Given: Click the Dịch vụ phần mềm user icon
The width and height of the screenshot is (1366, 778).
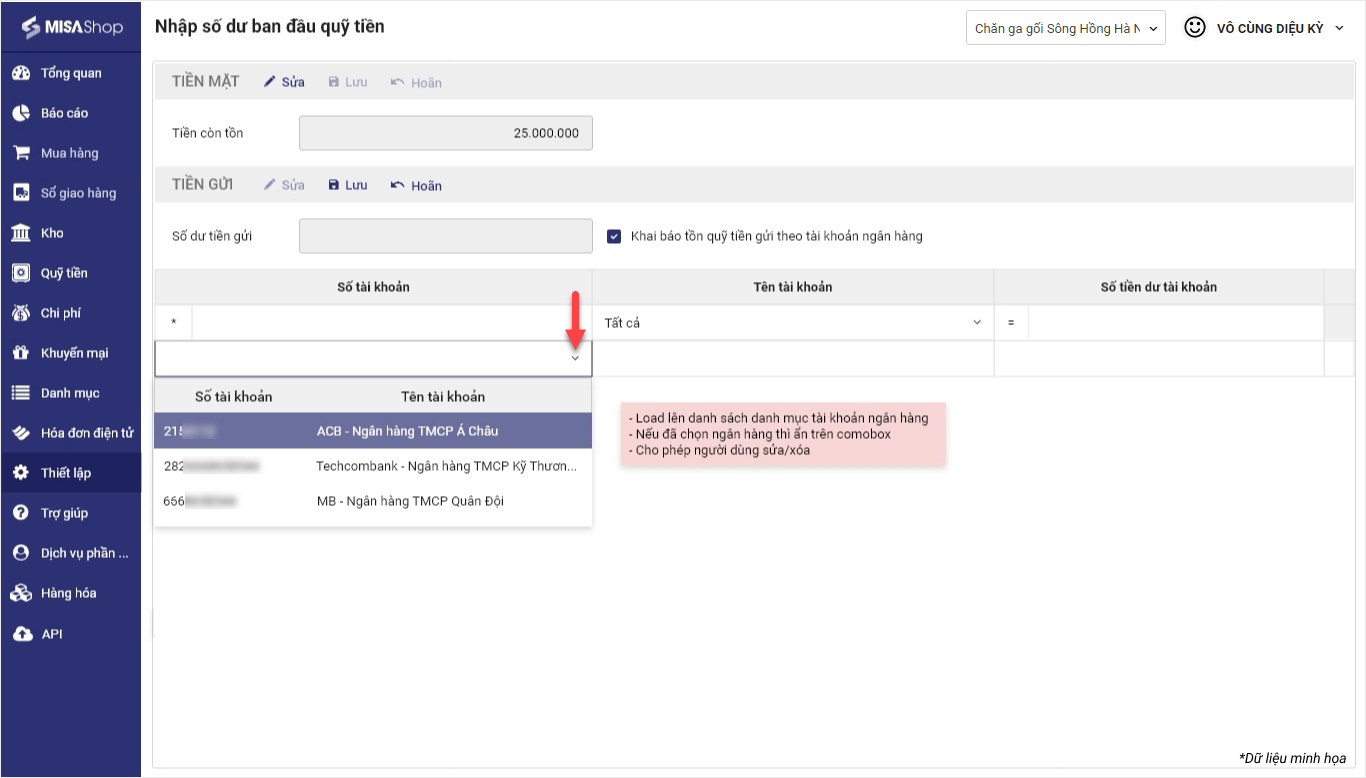Looking at the screenshot, I should (21, 553).
